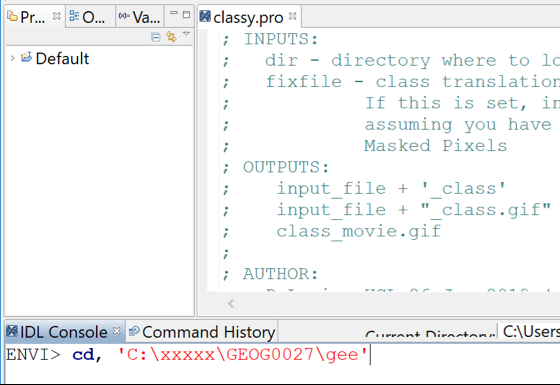
Task: Click the classy.pro file icon
Action: (205, 16)
